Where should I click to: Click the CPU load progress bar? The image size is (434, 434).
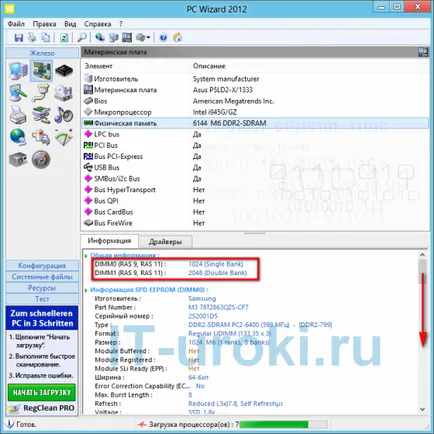click(x=283, y=424)
